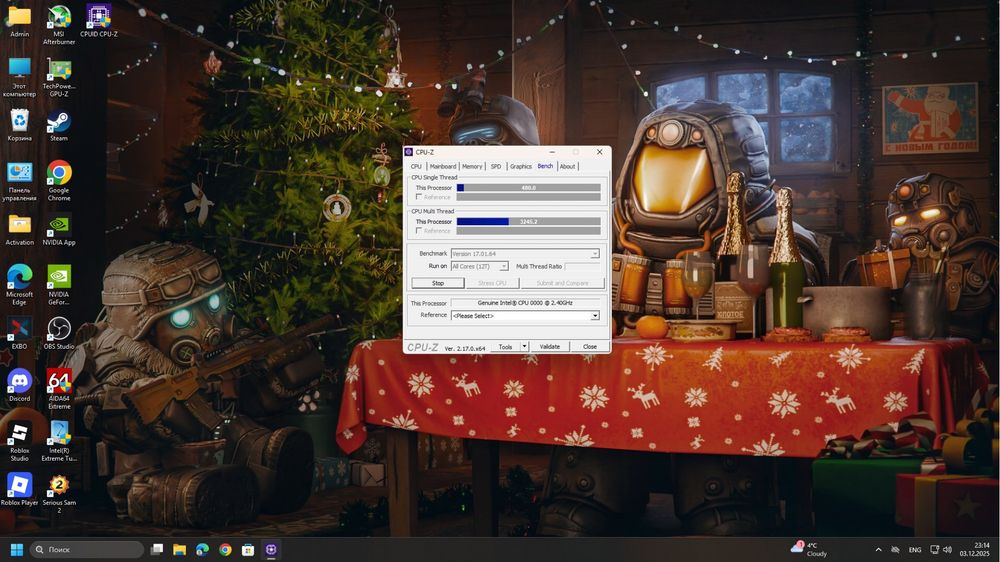Switch to the Graphics tab
The image size is (1000, 562).
click(520, 166)
